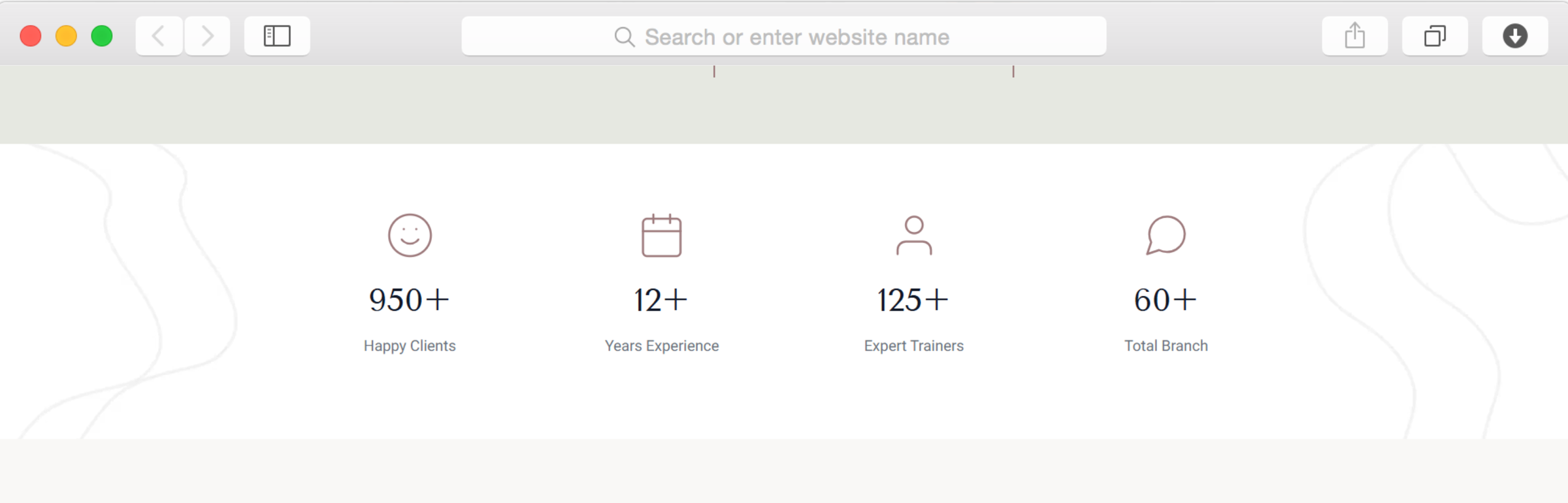Select the Happy Clients label

coord(410,346)
